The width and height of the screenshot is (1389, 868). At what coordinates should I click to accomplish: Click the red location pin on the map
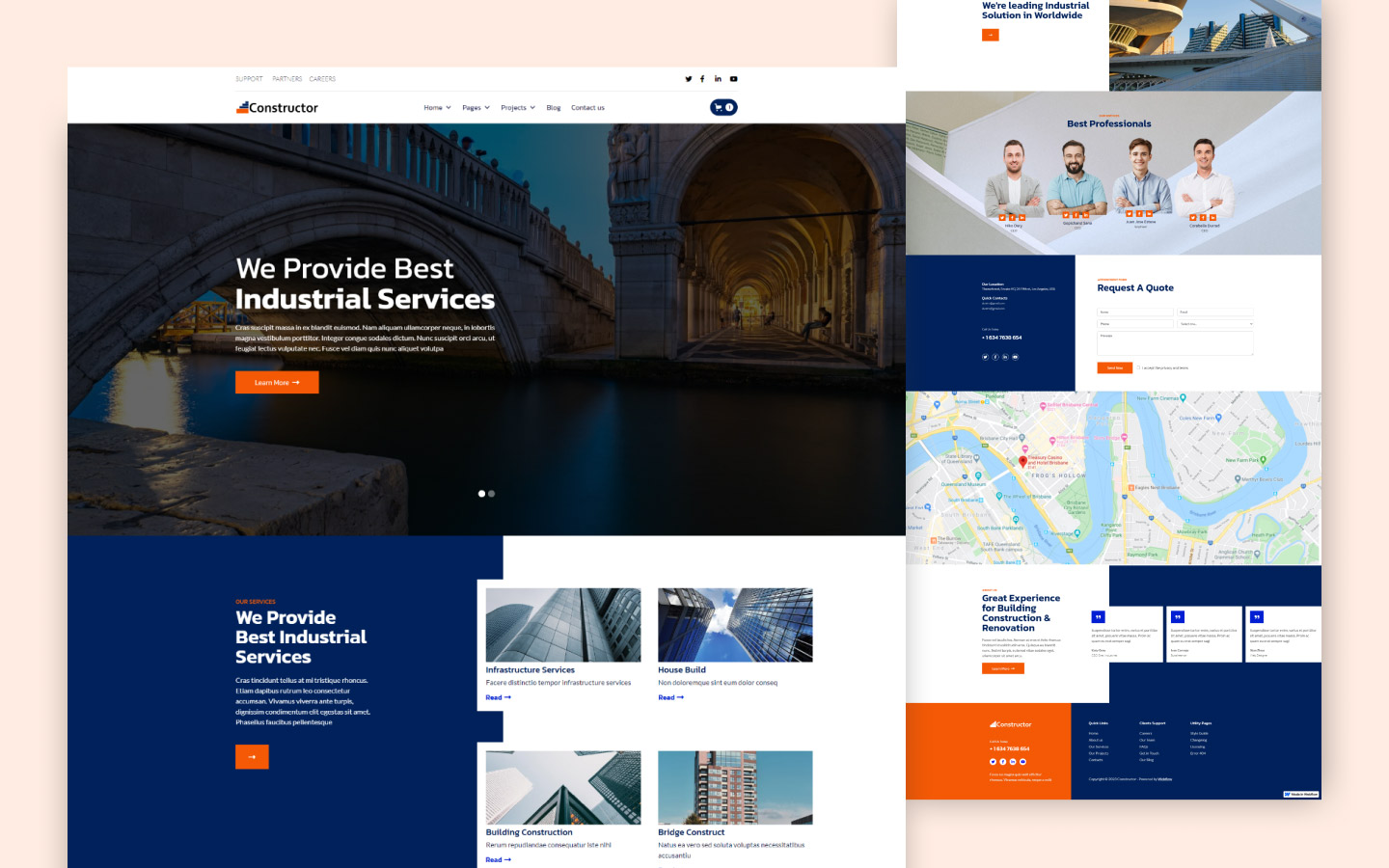click(x=1023, y=461)
